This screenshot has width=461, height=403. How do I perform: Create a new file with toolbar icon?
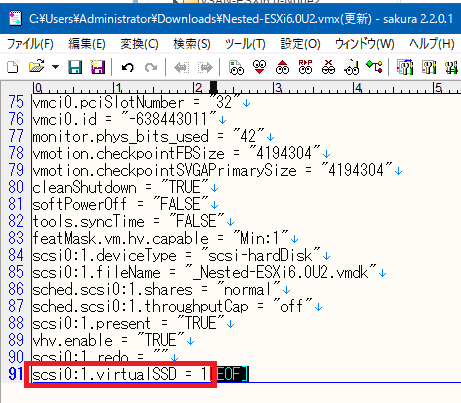[14, 67]
